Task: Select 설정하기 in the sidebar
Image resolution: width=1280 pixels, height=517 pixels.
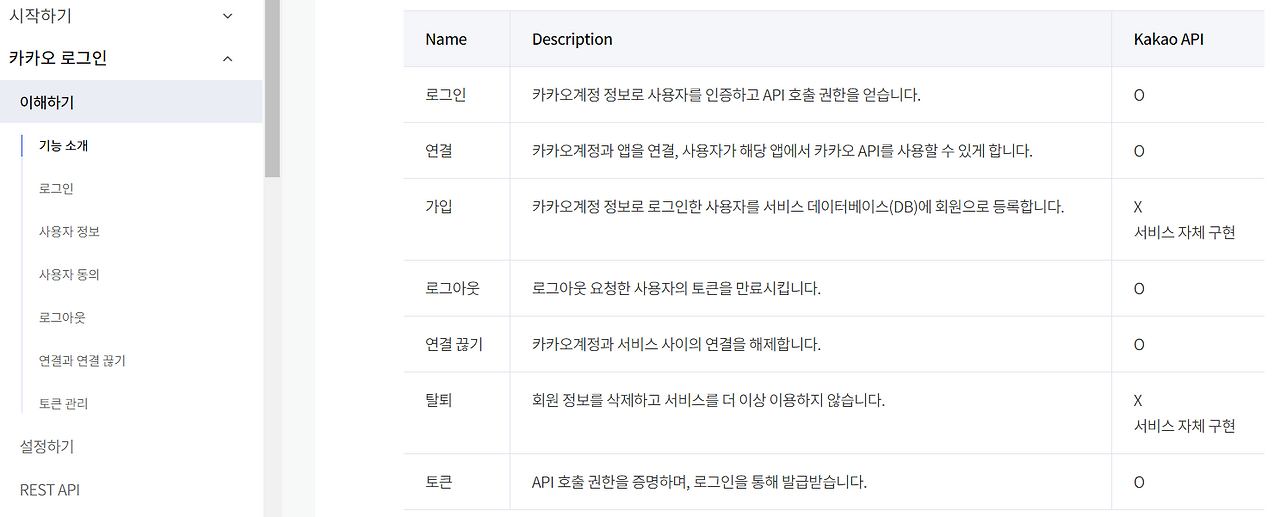Action: click(47, 446)
